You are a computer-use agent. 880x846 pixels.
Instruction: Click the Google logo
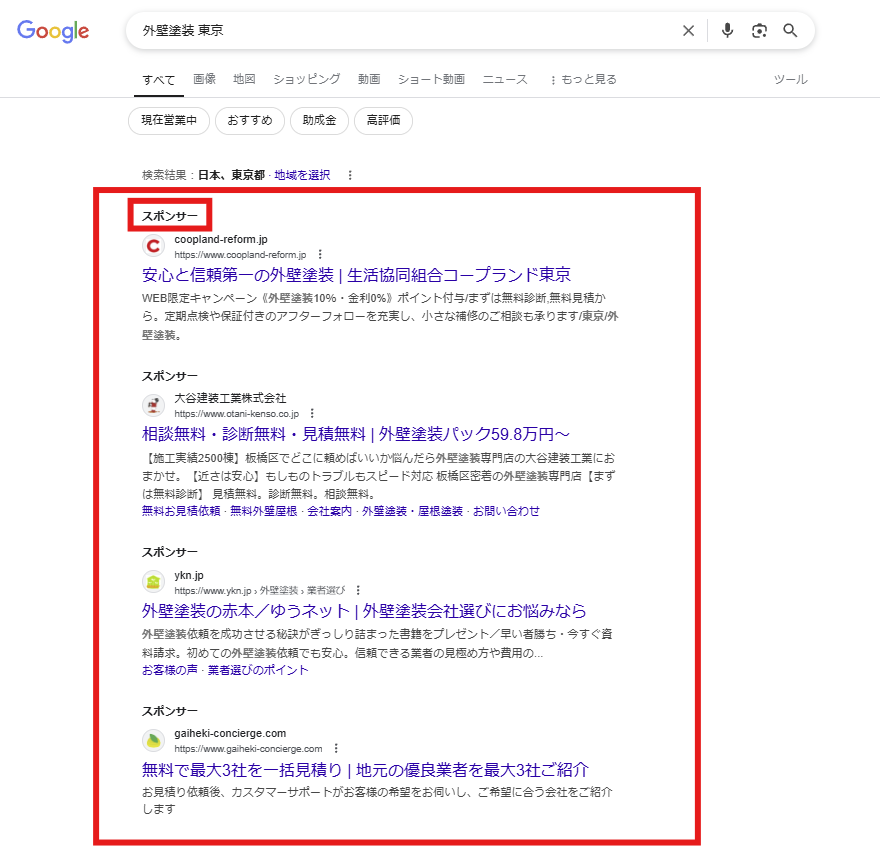(52, 31)
